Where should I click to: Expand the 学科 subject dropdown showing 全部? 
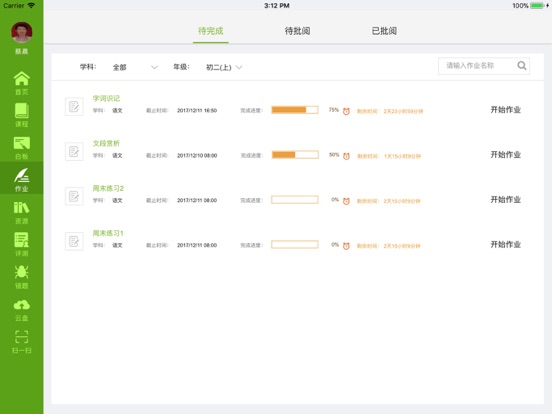pyautogui.click(x=135, y=67)
